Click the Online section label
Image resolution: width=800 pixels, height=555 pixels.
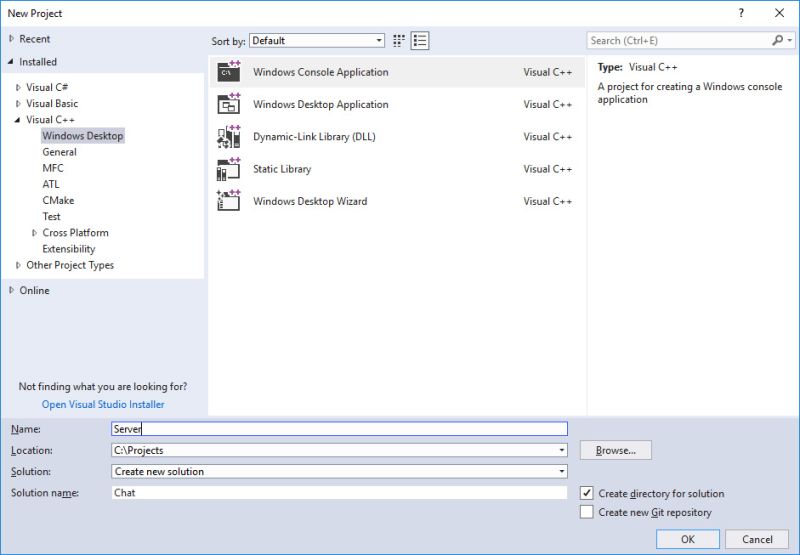pyautogui.click(x=34, y=290)
